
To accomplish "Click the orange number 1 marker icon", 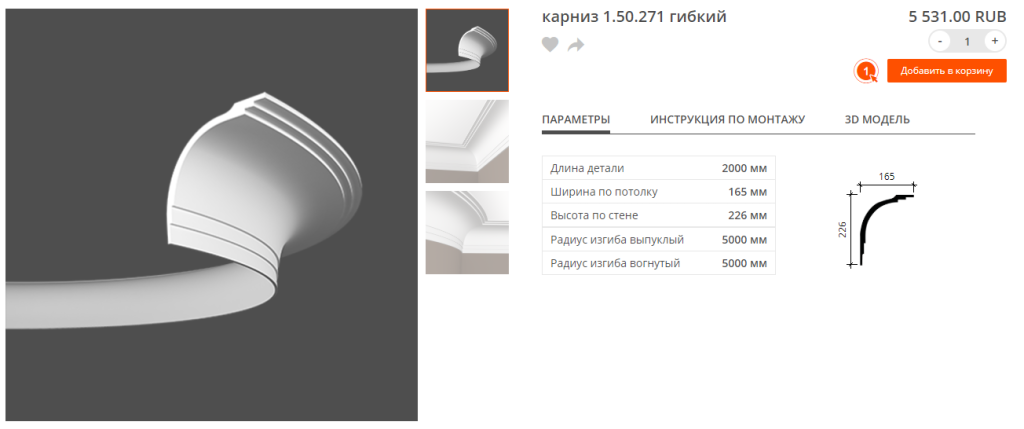I will [867, 71].
